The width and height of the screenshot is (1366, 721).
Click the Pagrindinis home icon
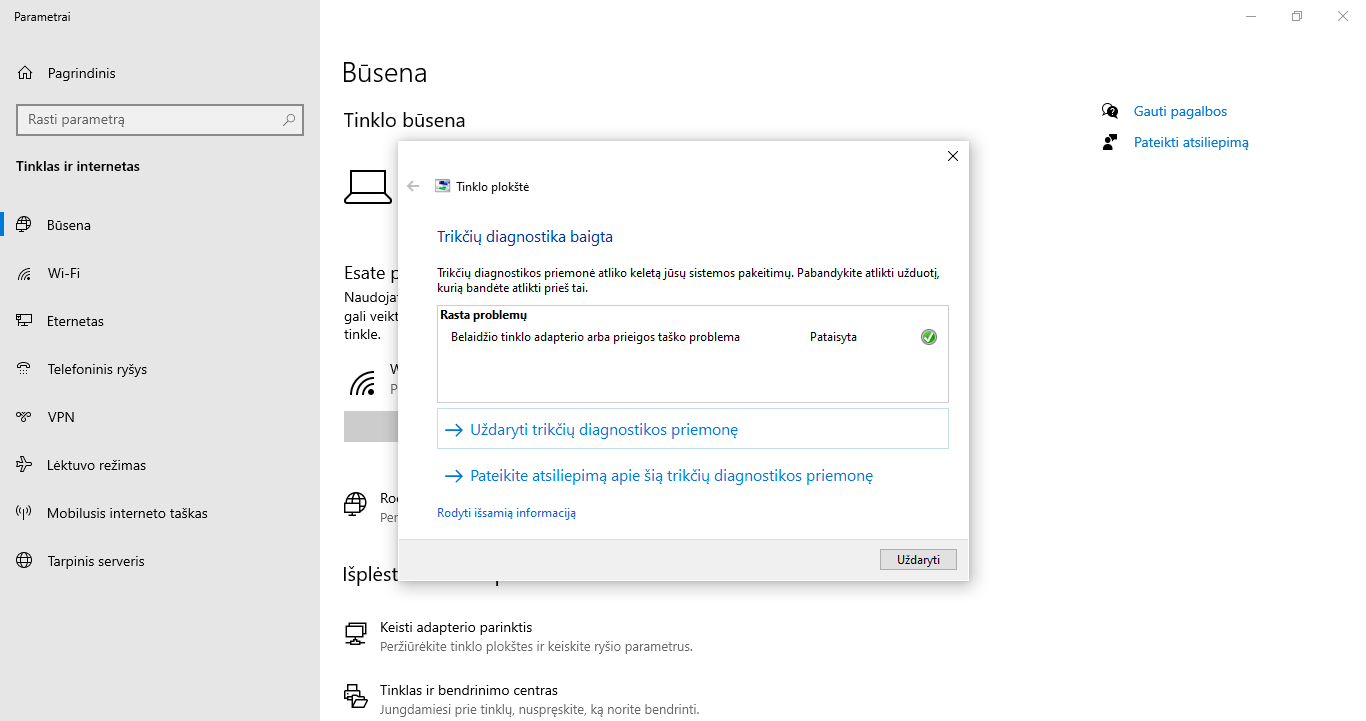(25, 73)
